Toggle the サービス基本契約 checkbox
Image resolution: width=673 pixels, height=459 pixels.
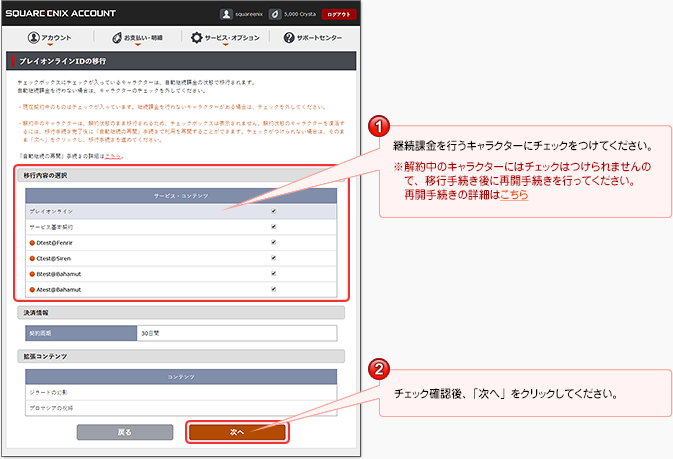pyautogui.click(x=273, y=227)
